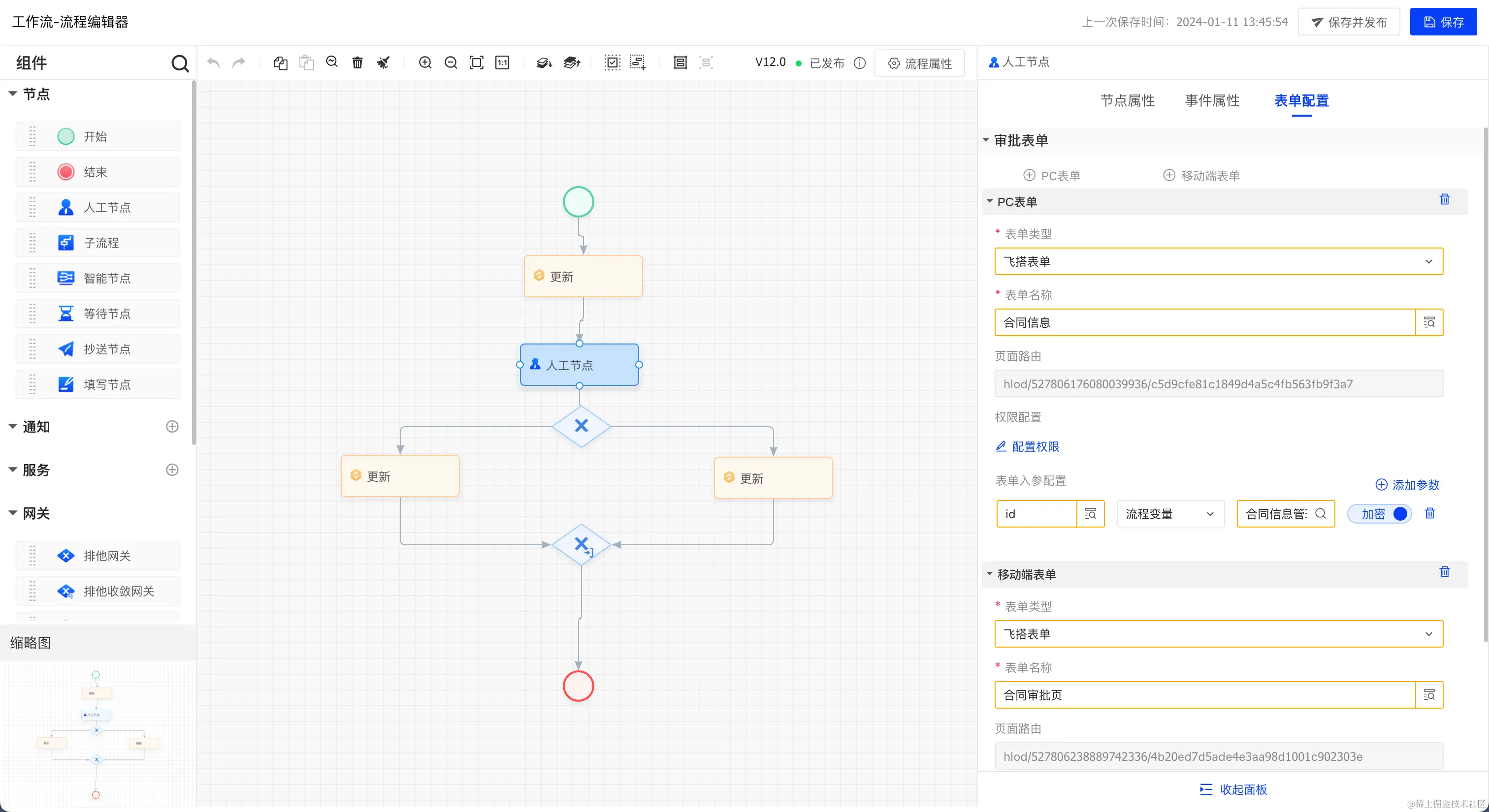Open the PC 表单类型 飞搭表单 dropdown
This screenshot has height=812, width=1489.
(x=1219, y=262)
